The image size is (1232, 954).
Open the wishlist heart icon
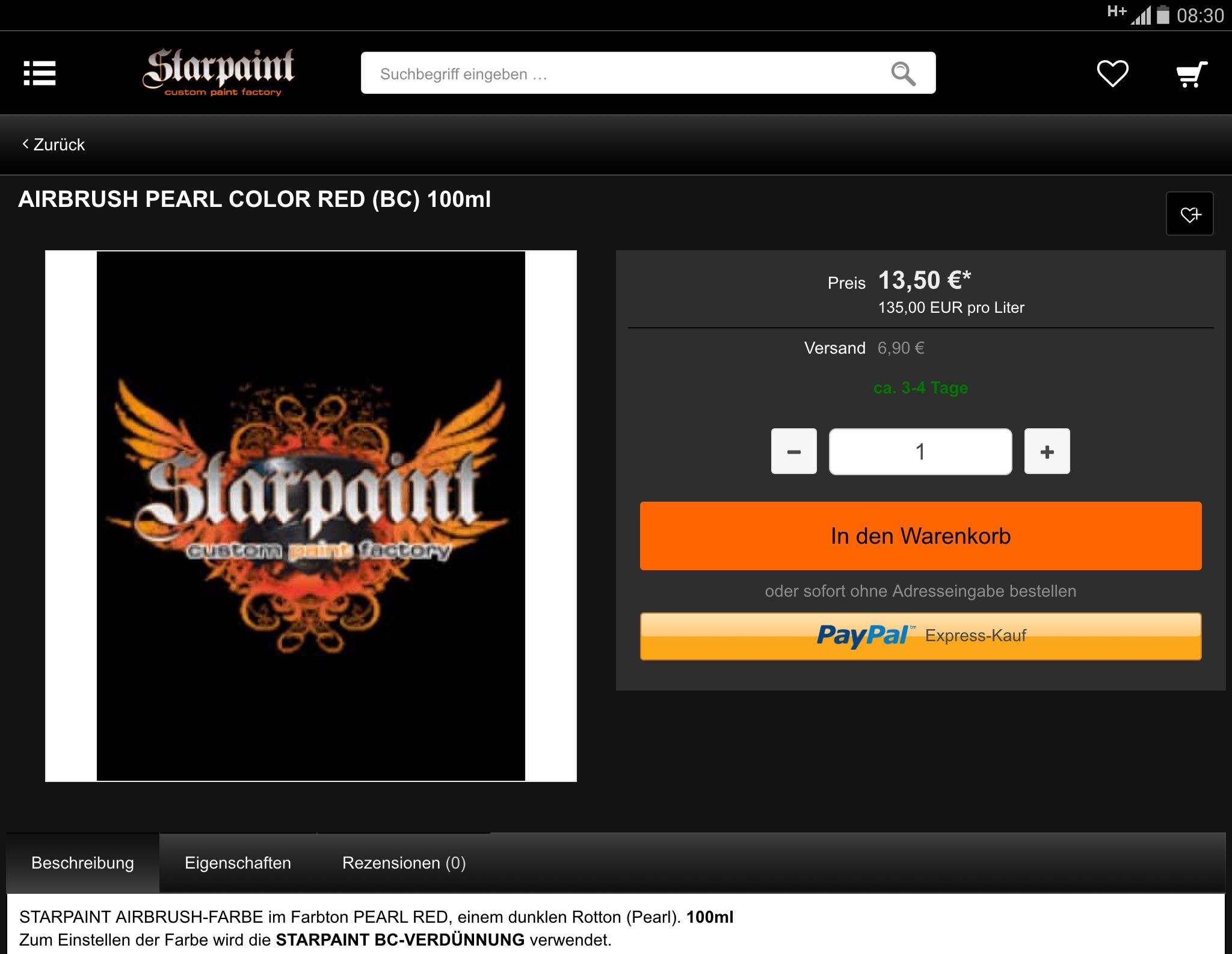tap(1112, 73)
